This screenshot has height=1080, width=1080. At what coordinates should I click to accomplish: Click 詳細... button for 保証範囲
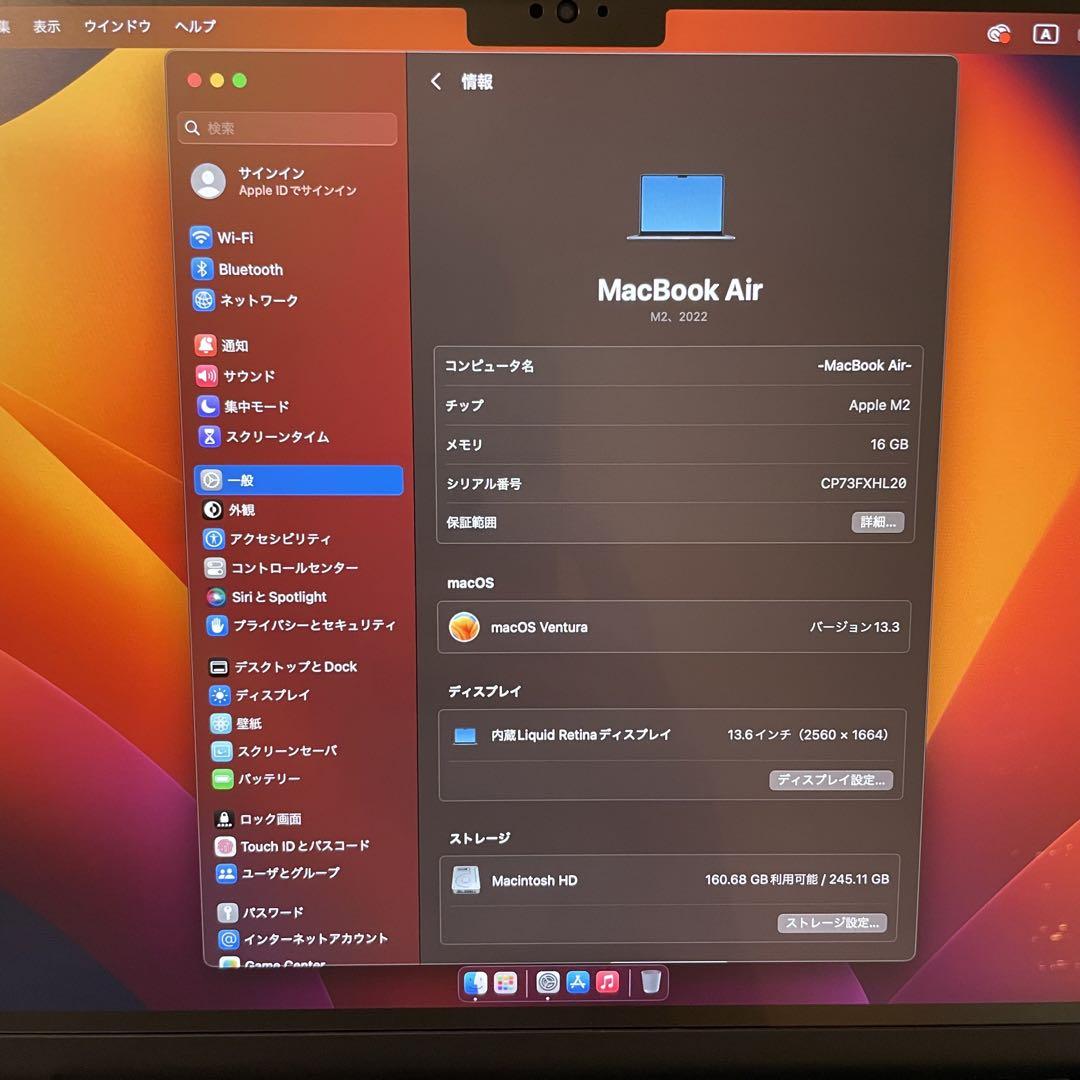[878, 522]
